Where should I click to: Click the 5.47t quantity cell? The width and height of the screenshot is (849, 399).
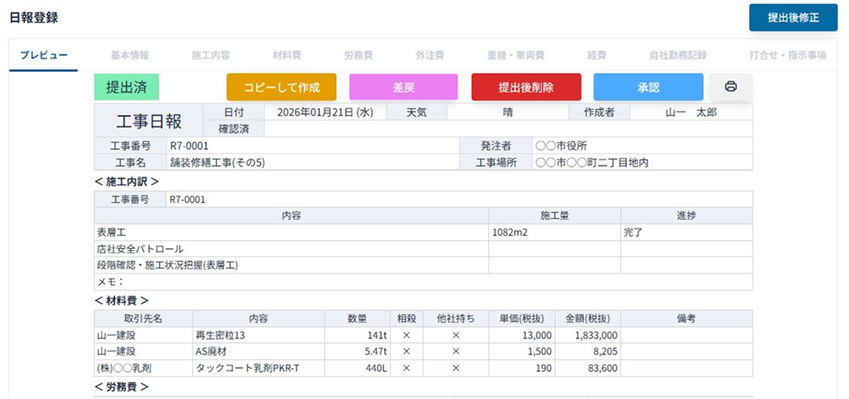357,352
